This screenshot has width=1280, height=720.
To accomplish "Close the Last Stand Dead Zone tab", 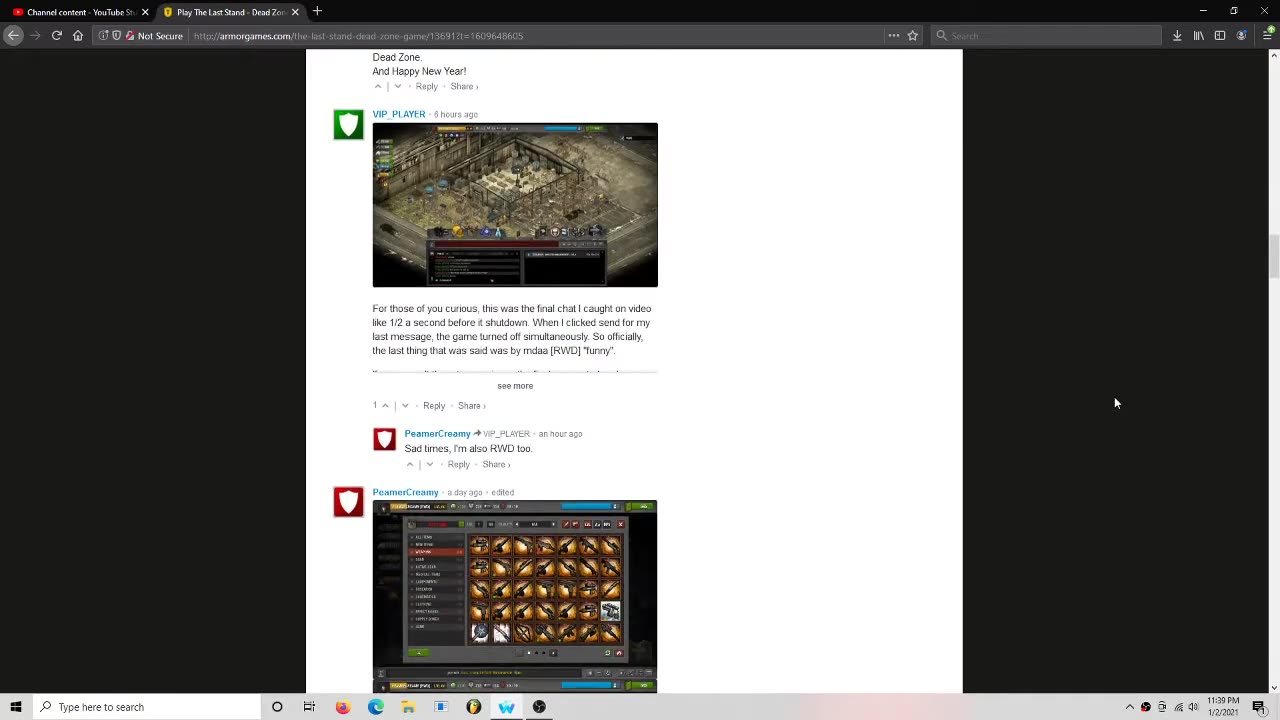I will tap(295, 12).
